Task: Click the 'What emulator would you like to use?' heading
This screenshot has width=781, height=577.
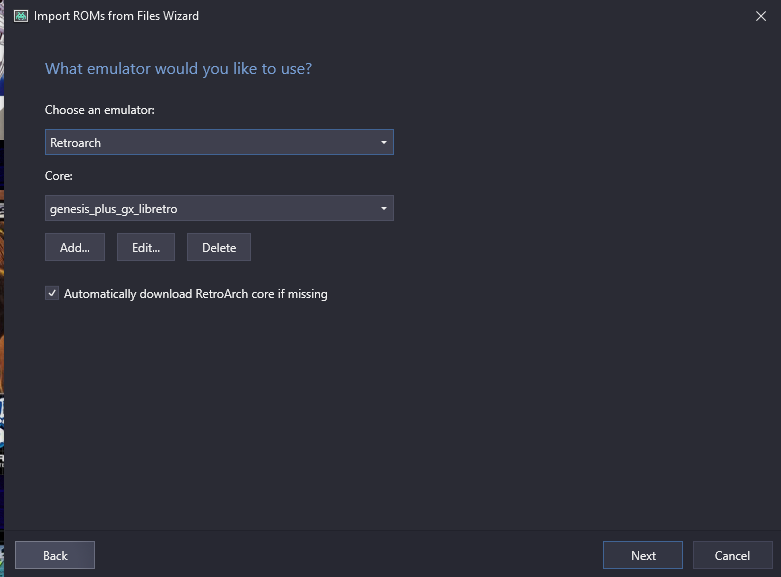Action: 178,69
